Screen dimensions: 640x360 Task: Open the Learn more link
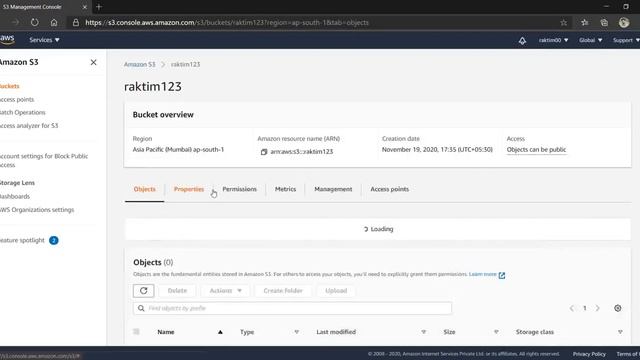[x=482, y=274]
